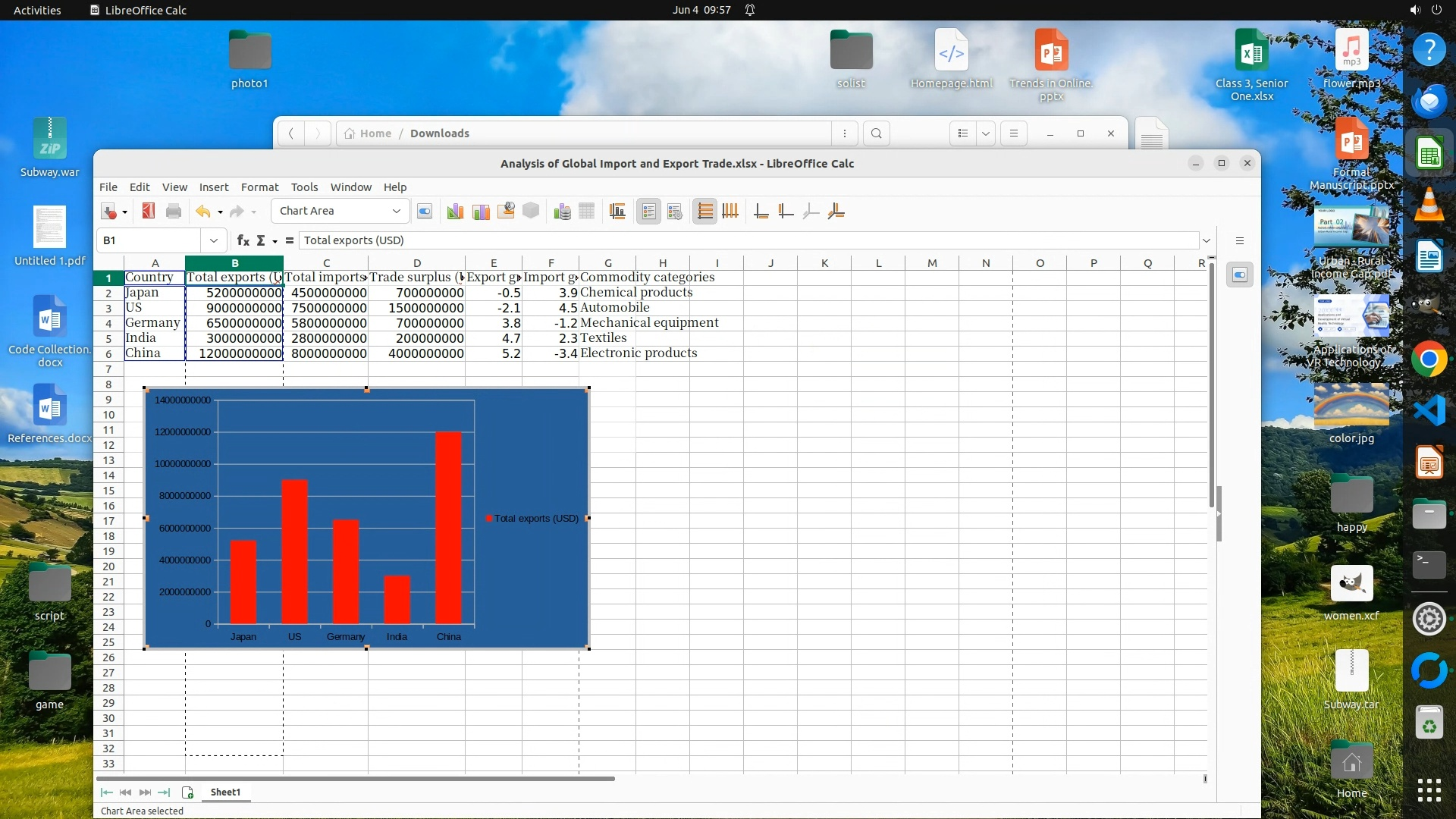
Task: Click the red Total exports legend swatch
Action: click(489, 519)
